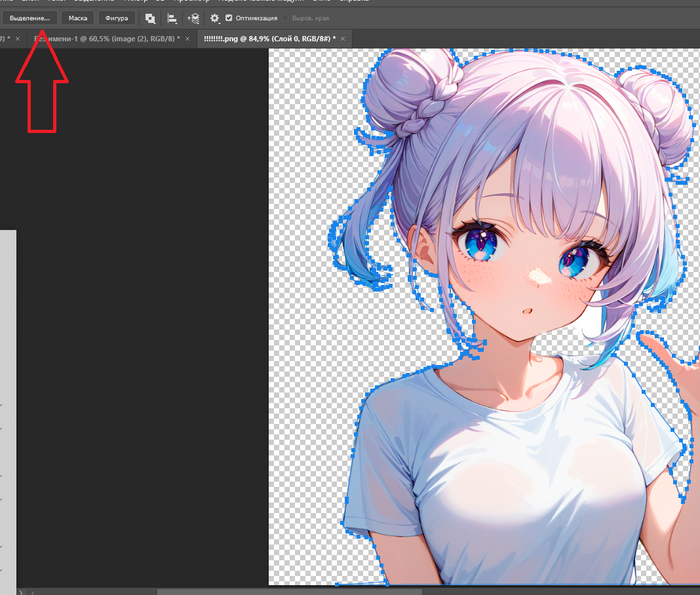Open the path operations icon menu
This screenshot has width=700, height=595.
pos(150,18)
